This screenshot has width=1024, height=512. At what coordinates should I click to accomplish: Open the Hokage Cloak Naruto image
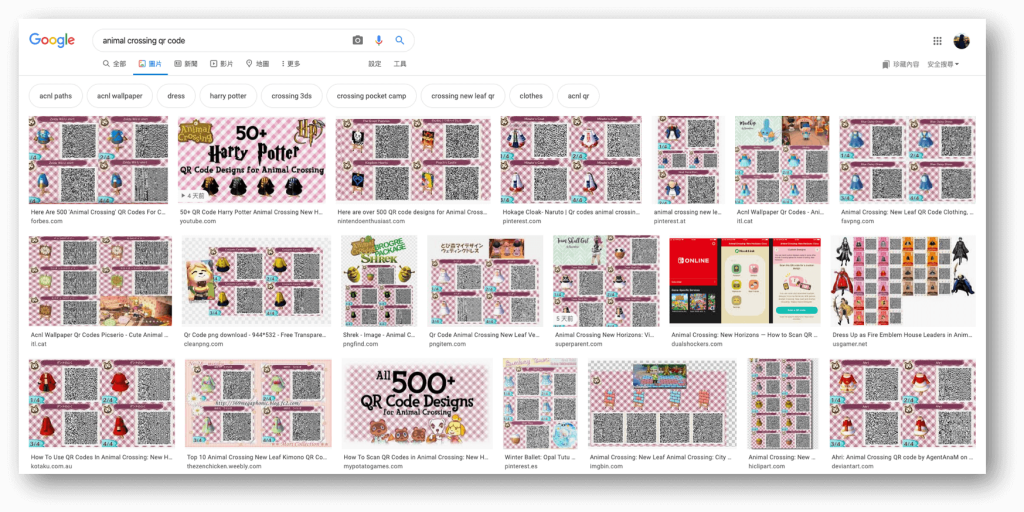coord(571,160)
